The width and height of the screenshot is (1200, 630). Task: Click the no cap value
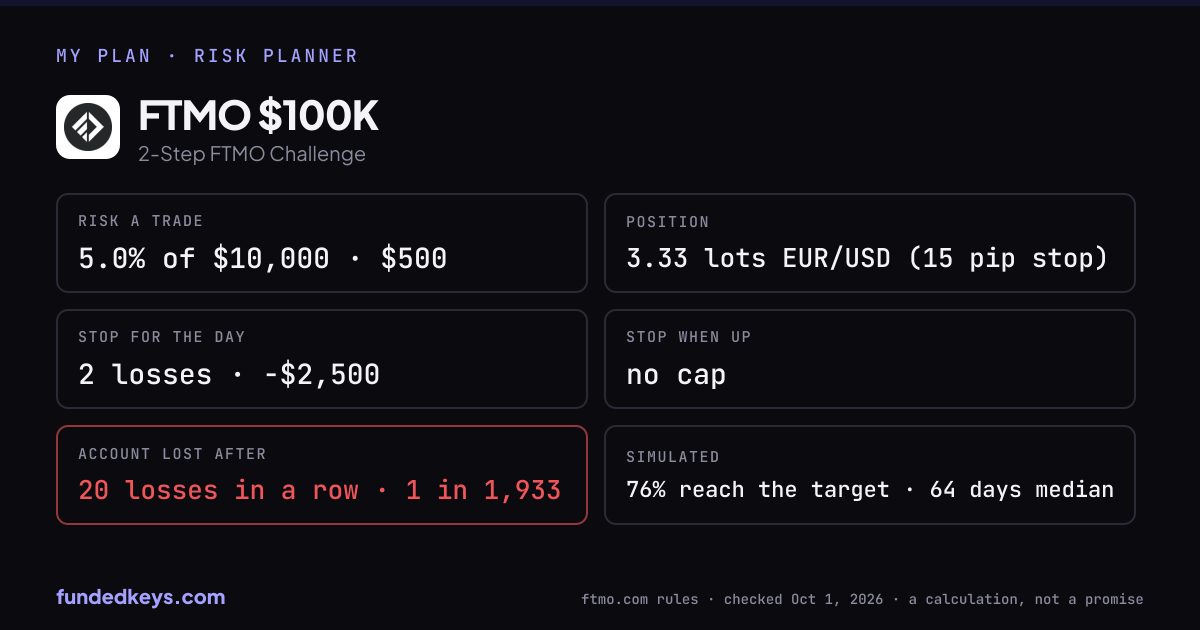(x=676, y=375)
